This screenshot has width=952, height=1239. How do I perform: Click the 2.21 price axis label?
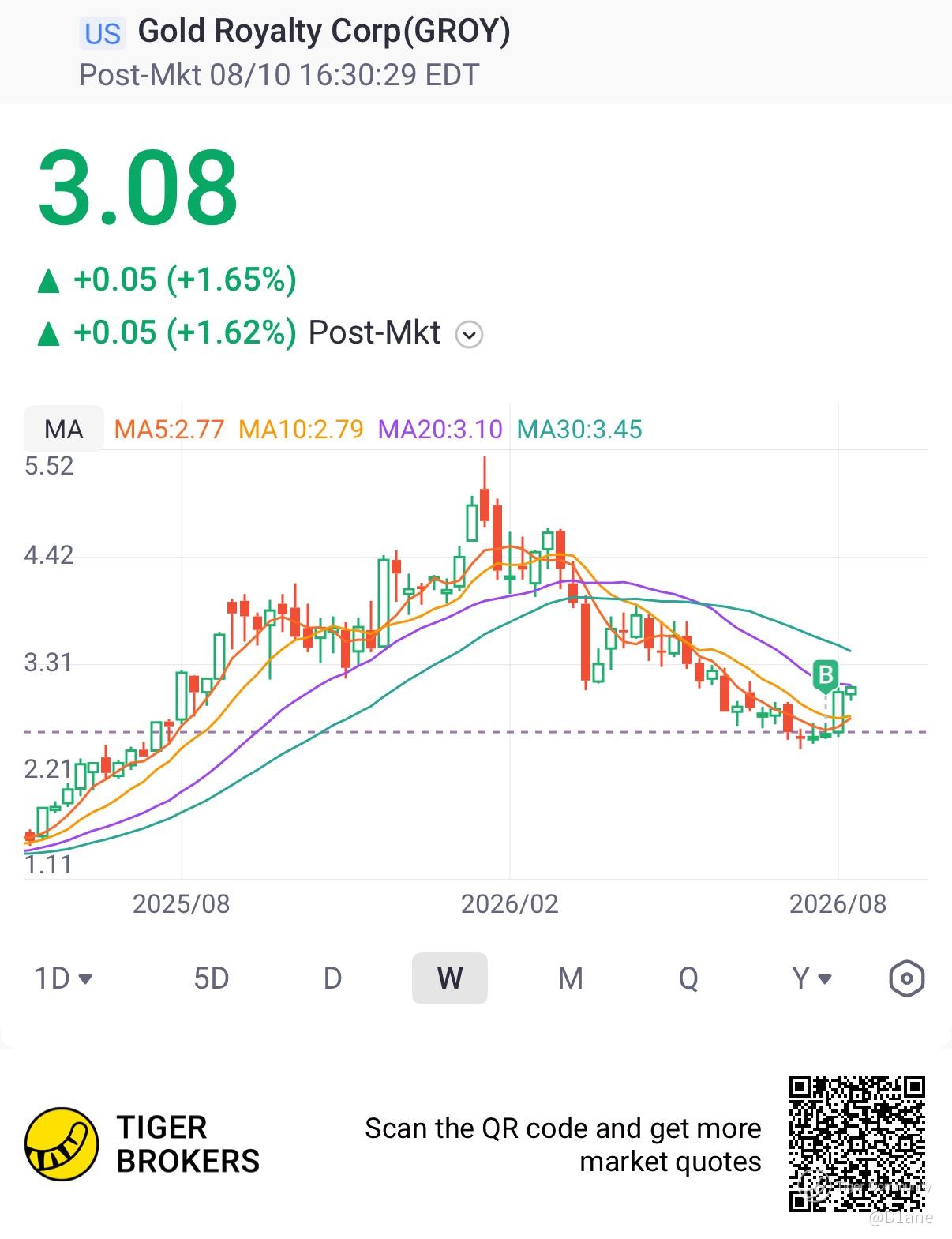47,768
